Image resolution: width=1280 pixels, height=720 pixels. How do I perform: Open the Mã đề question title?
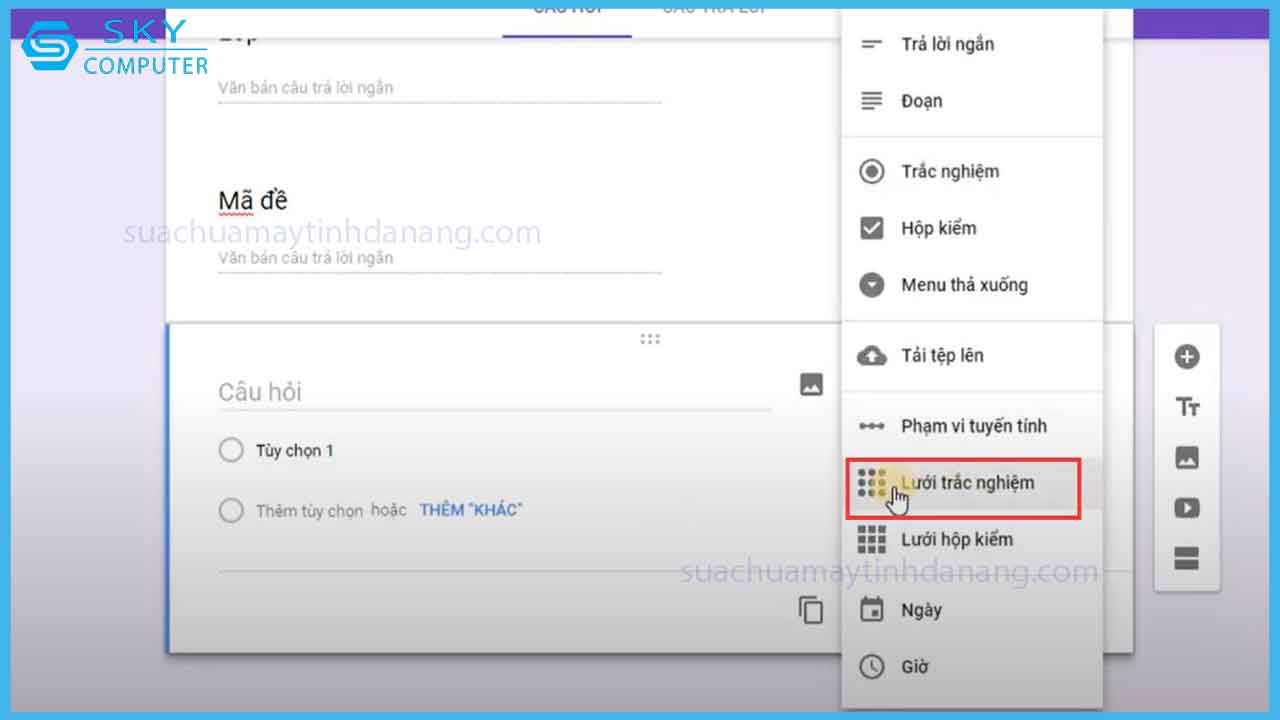point(253,201)
